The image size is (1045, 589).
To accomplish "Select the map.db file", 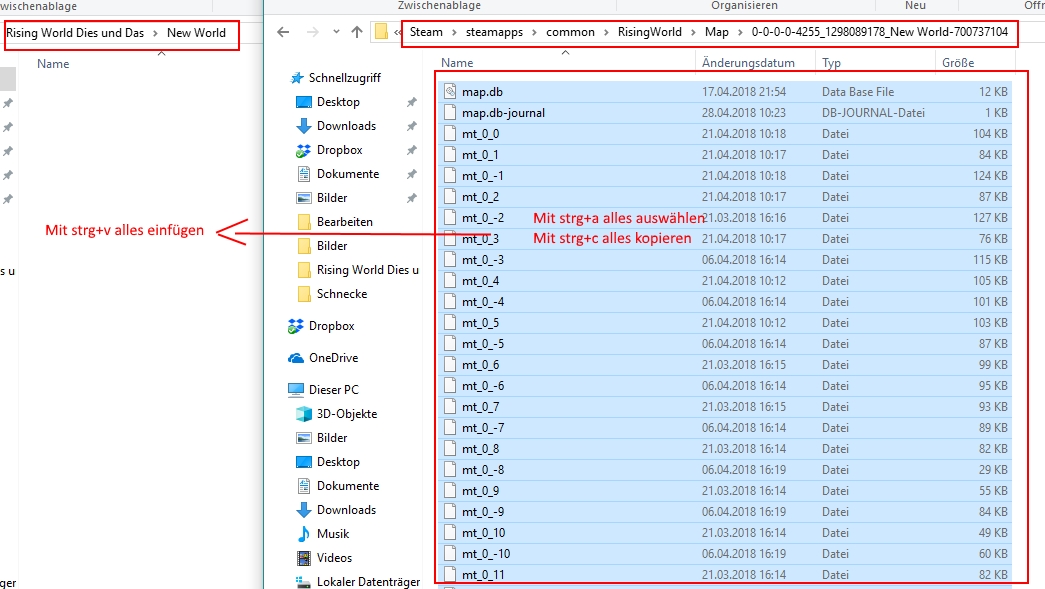I will click(482, 92).
